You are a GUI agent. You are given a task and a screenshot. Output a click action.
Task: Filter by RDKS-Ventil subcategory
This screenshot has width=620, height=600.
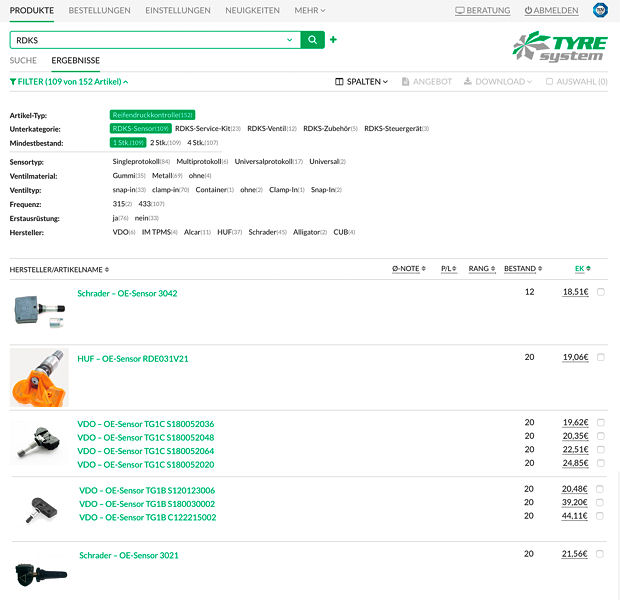coord(272,129)
